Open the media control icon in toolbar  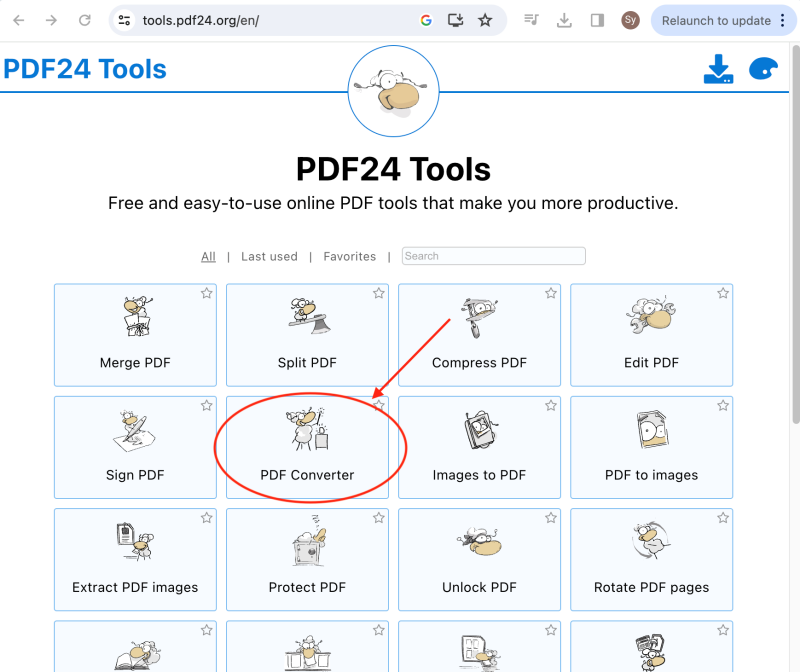click(x=531, y=20)
